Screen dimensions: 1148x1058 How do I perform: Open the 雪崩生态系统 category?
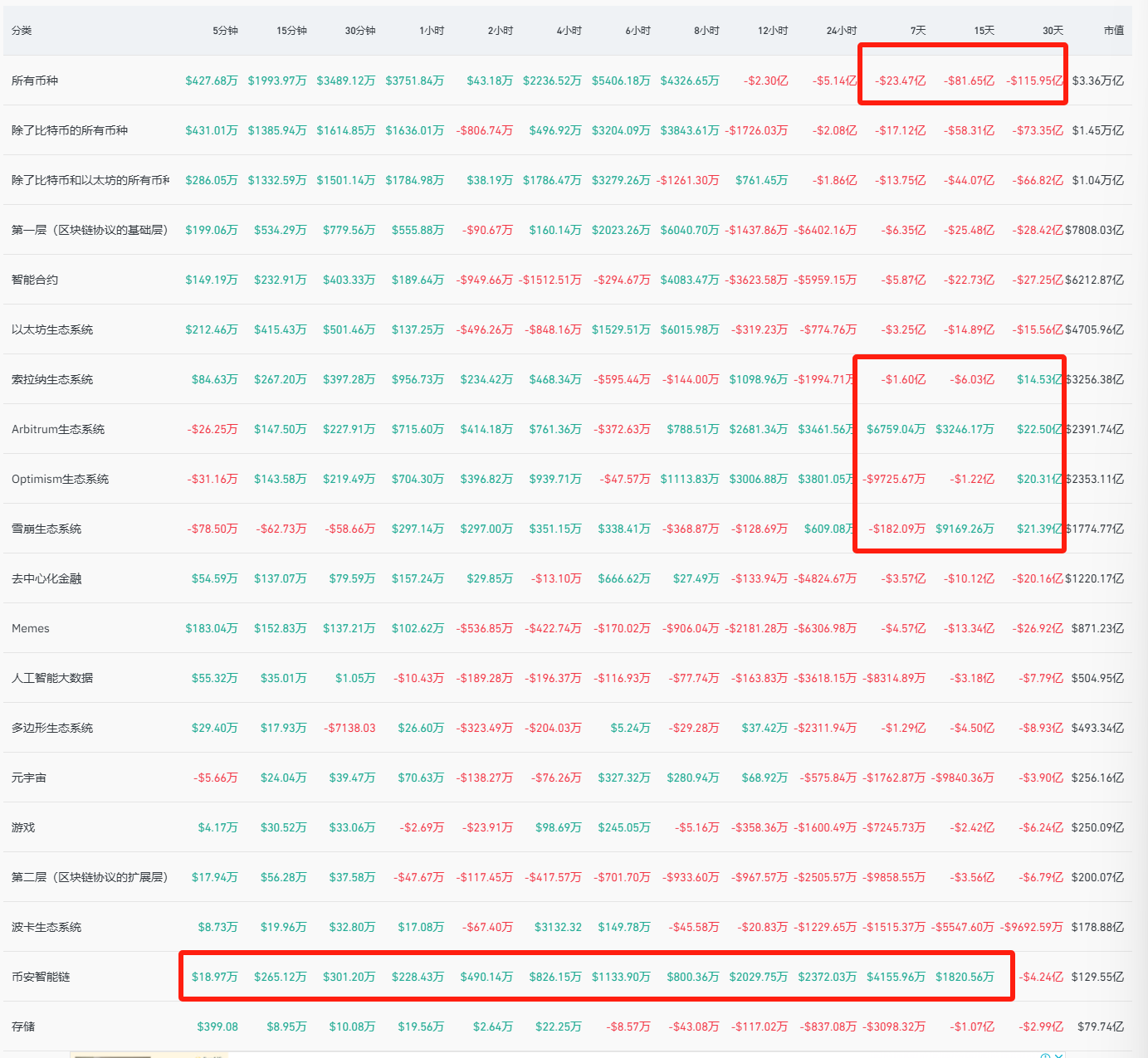coord(46,529)
